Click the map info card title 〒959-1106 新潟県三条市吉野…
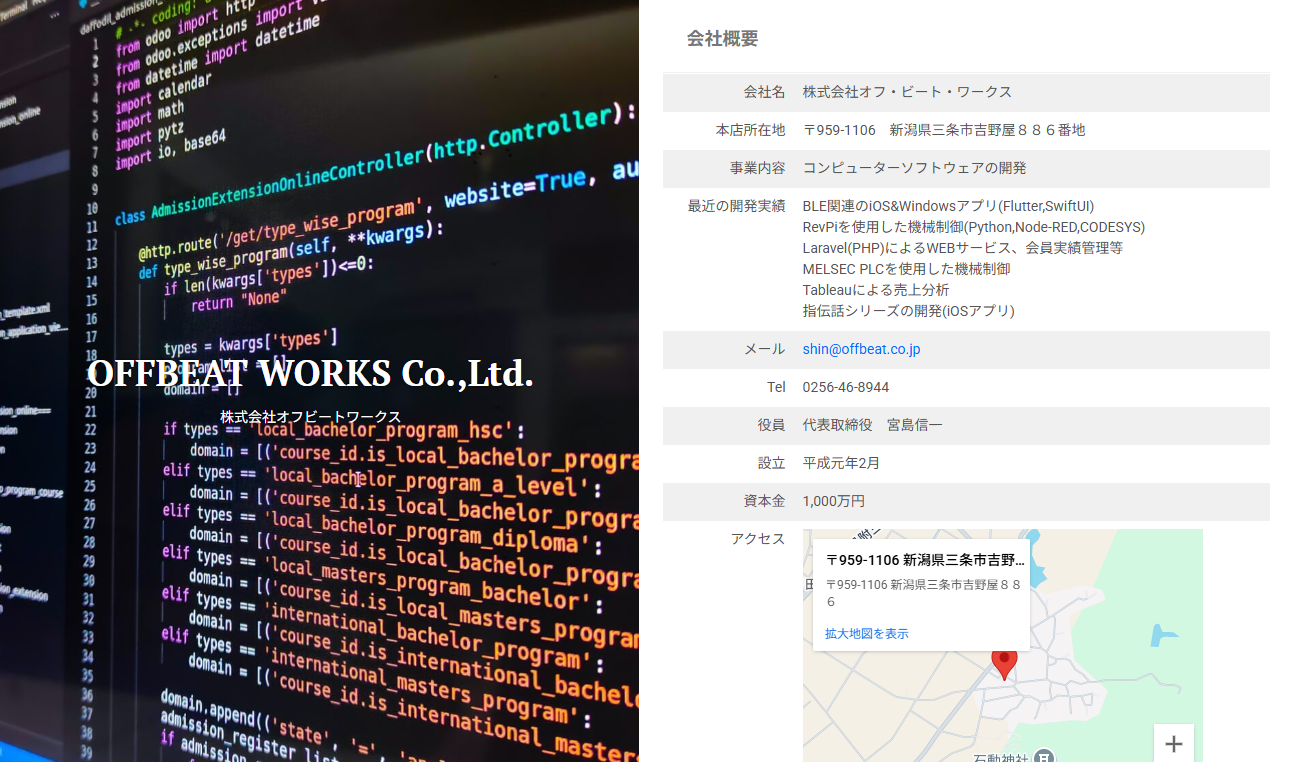This screenshot has height=762, width=1290. [925, 560]
